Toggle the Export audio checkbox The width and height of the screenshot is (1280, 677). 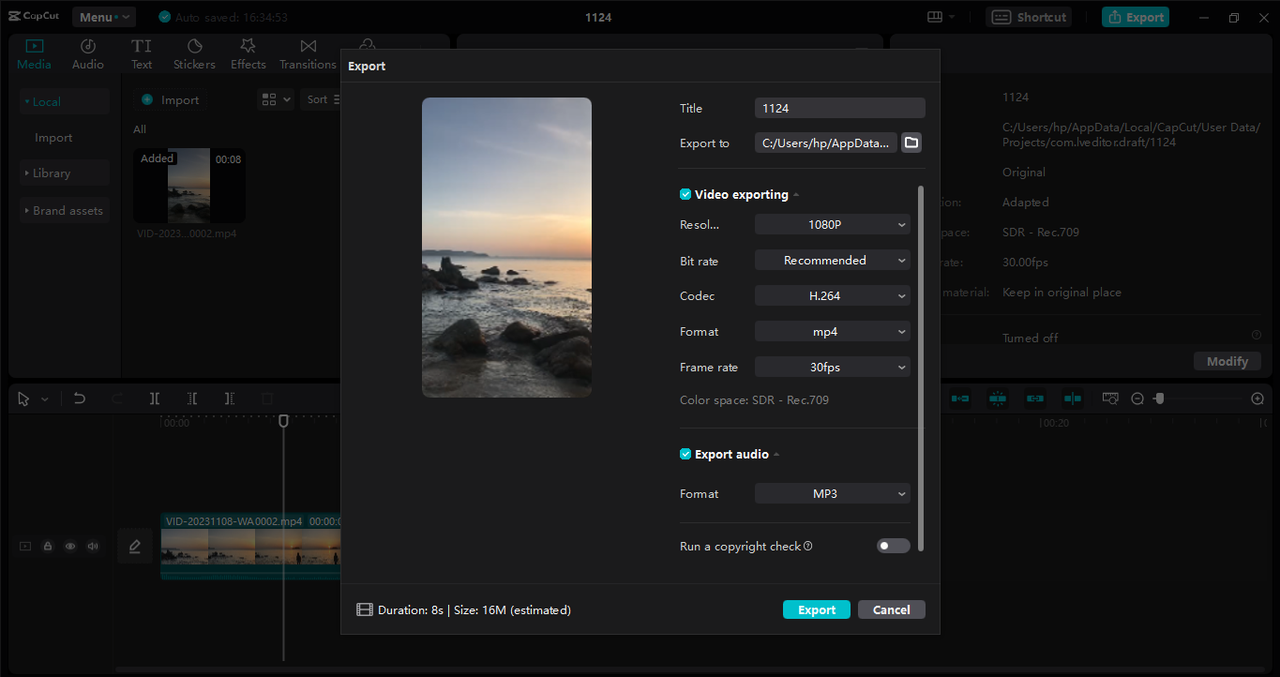click(685, 454)
